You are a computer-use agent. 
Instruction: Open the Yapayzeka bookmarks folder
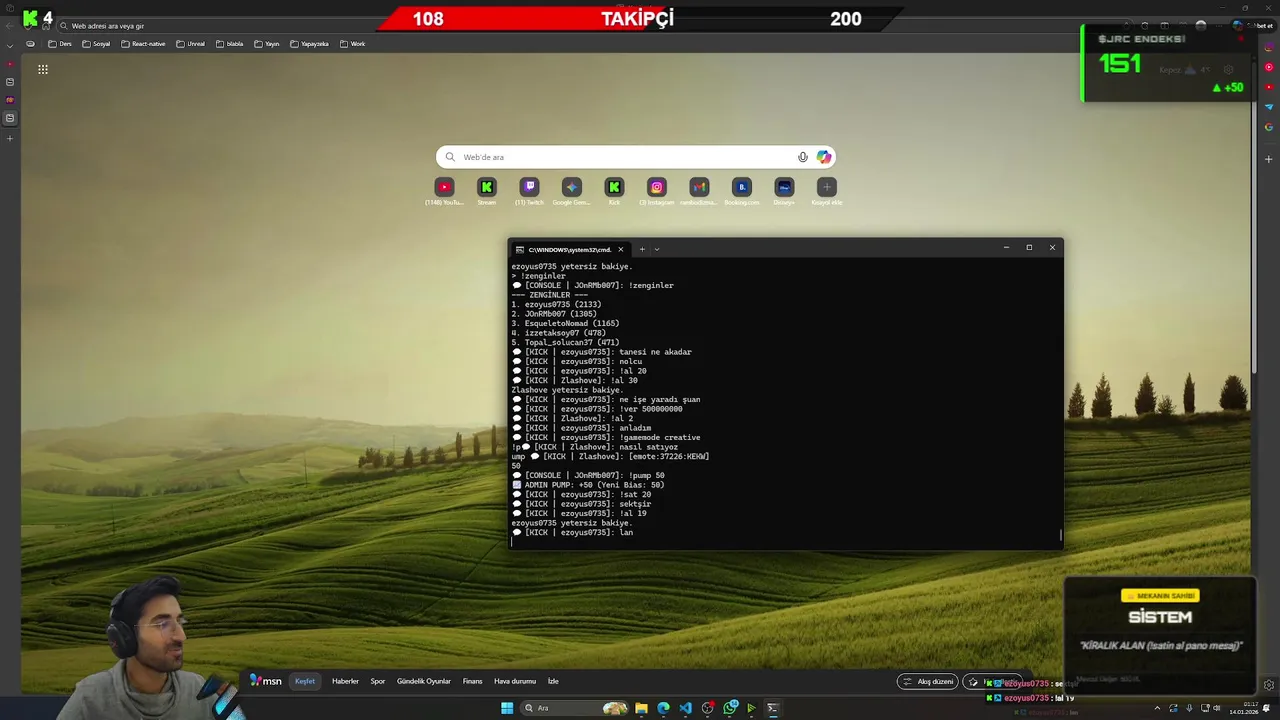309,44
